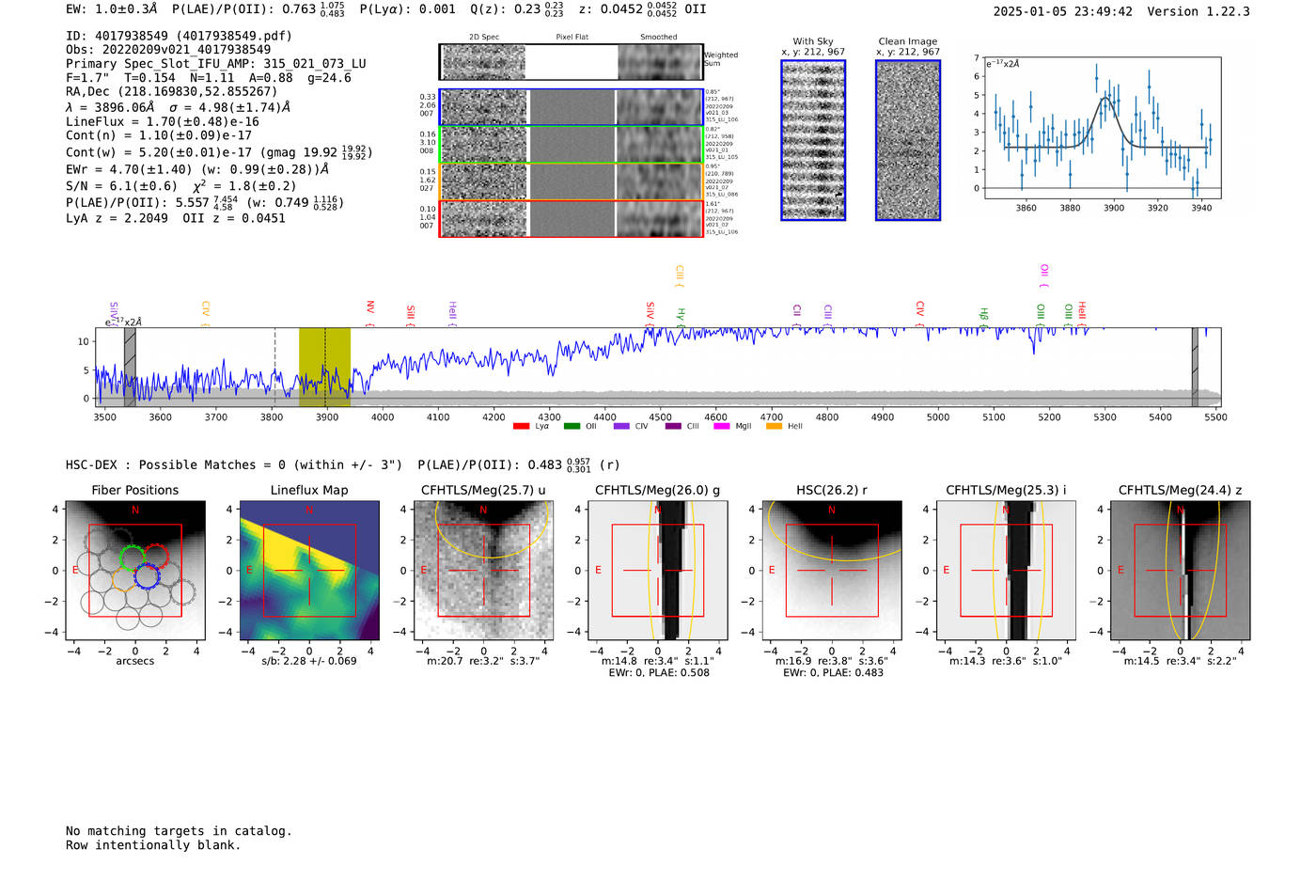Click the hatched gray region near 3540 Å
Image resolution: width=1316 pixels, height=896 pixels.
(130, 368)
